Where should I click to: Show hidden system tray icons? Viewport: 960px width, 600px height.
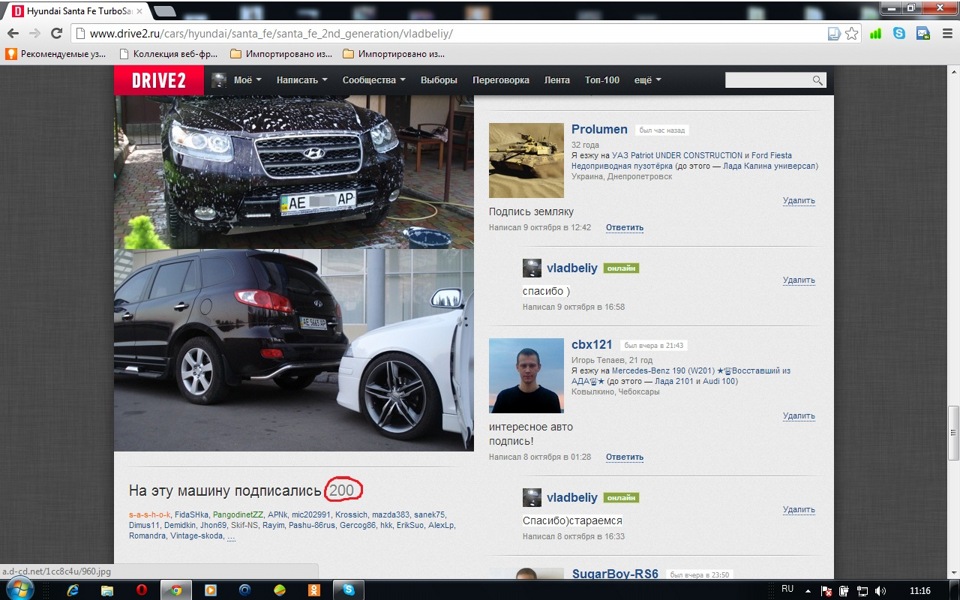(808, 591)
